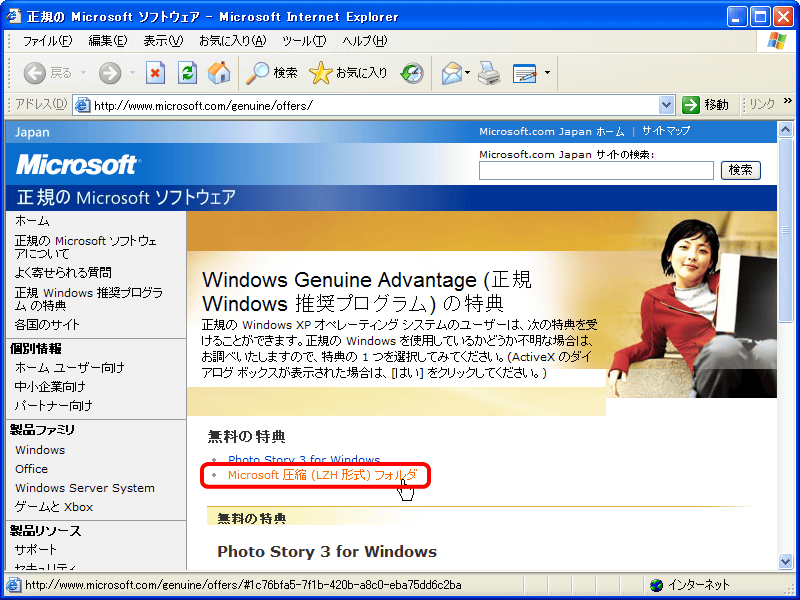
Task: Open パートナー向け sidebar link
Action: tap(54, 406)
